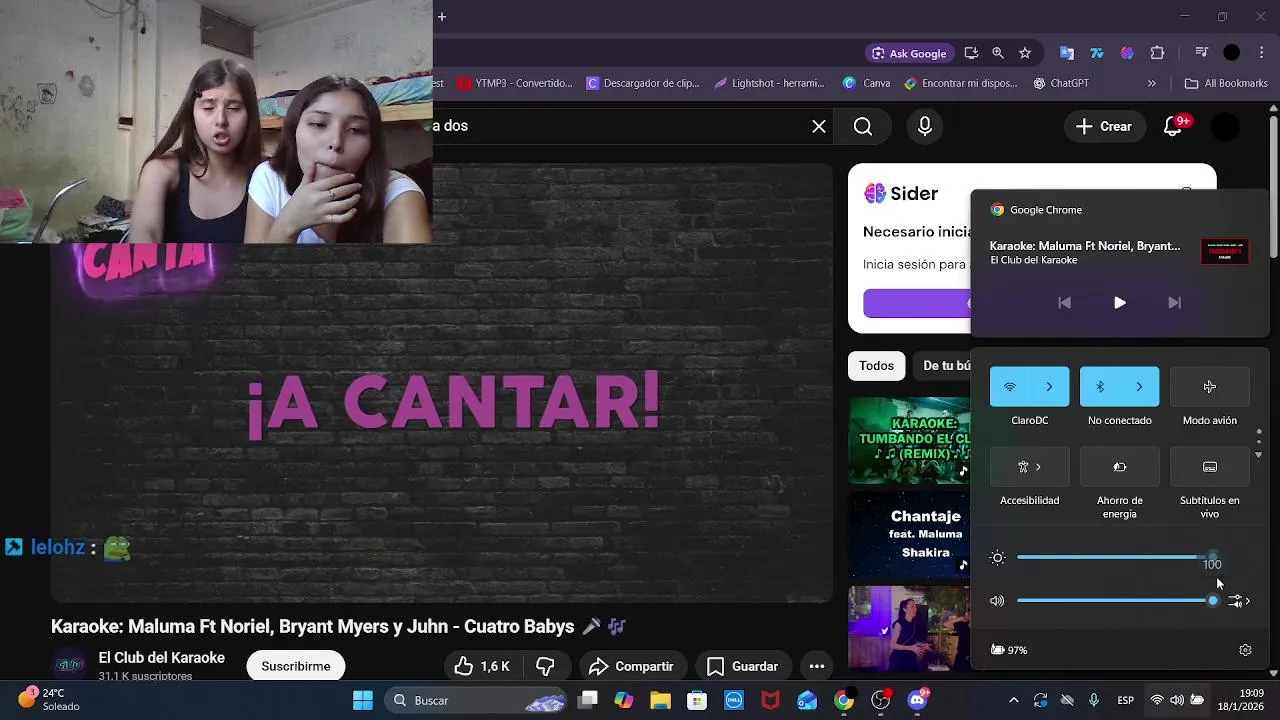Image resolution: width=1280 pixels, height=720 pixels.
Task: Open Discord from taskbar
Action: coord(917,700)
